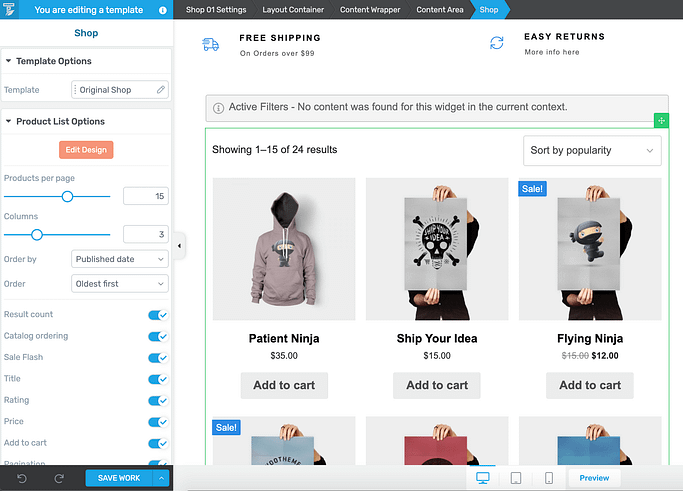
Task: Switch to desktop preview icon
Action: point(483,478)
